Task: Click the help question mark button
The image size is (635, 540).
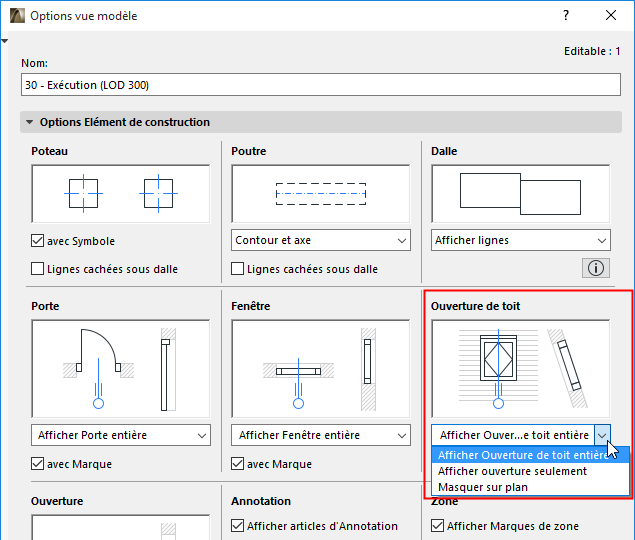Action: click(x=566, y=16)
